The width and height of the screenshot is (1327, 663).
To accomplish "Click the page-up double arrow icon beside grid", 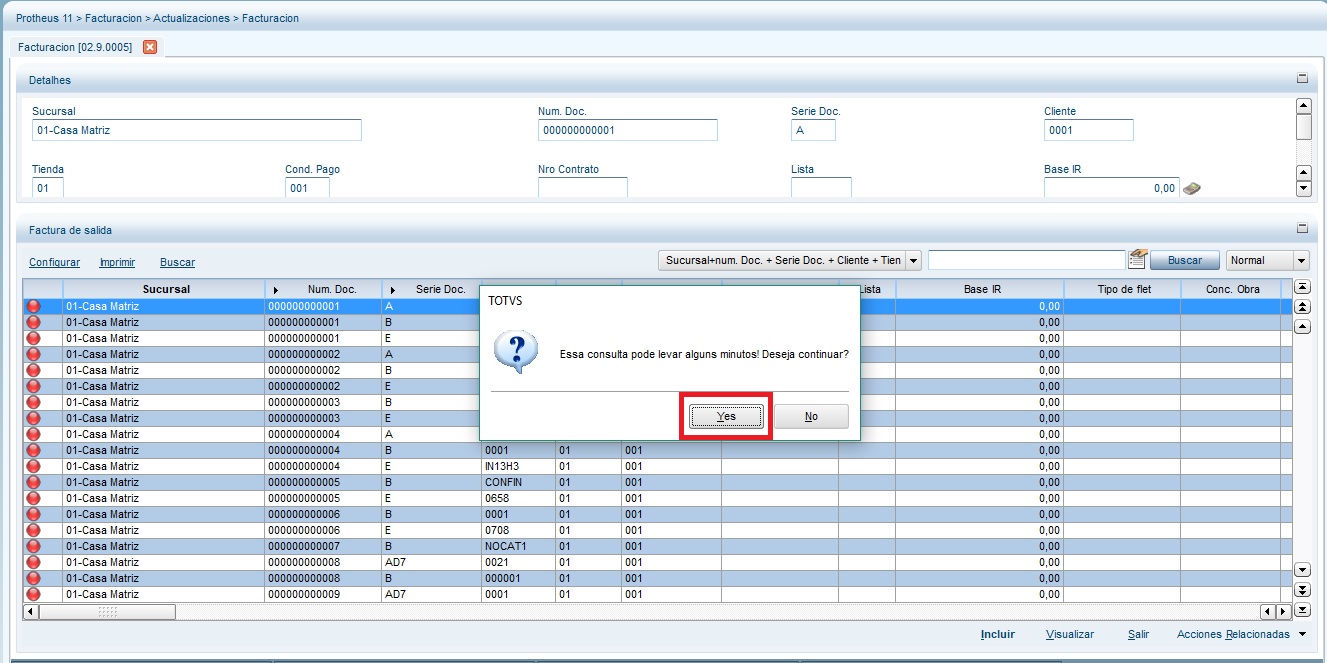I will pos(1302,306).
